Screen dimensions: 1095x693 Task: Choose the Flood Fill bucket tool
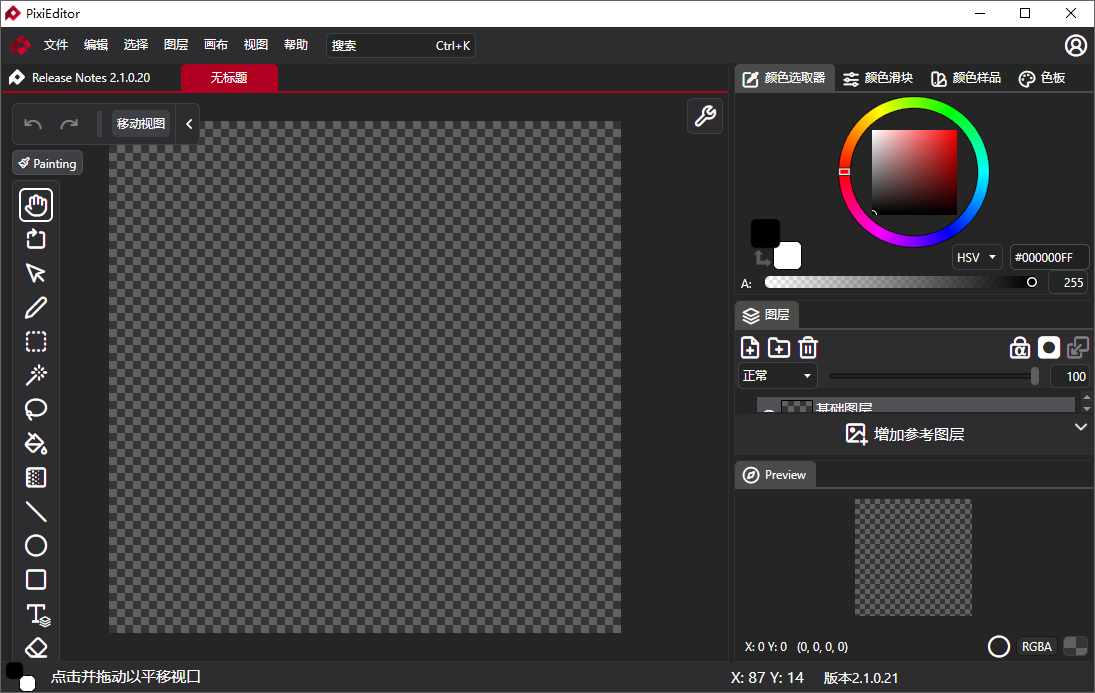point(36,443)
